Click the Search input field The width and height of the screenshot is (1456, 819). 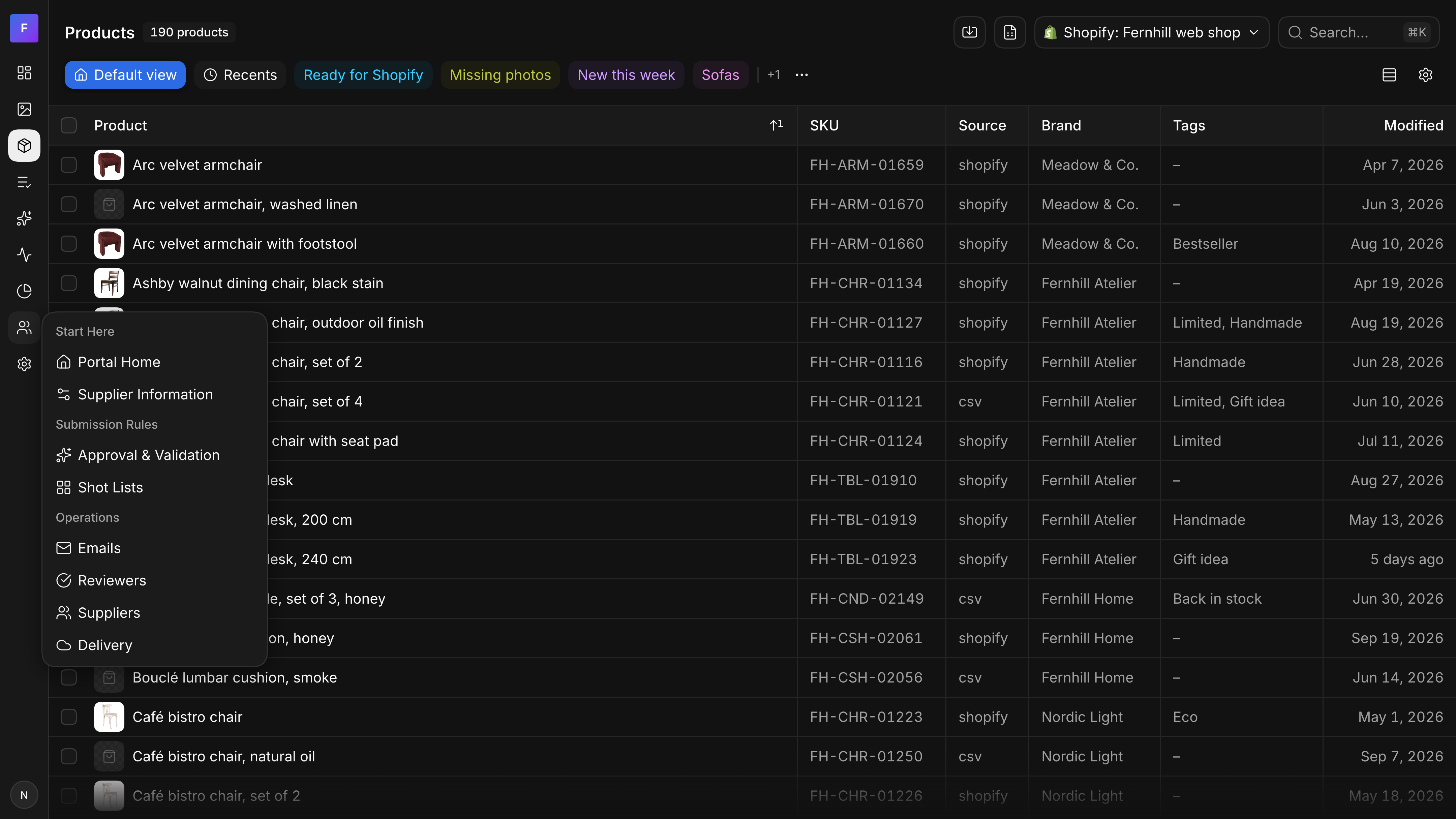coord(1359,32)
